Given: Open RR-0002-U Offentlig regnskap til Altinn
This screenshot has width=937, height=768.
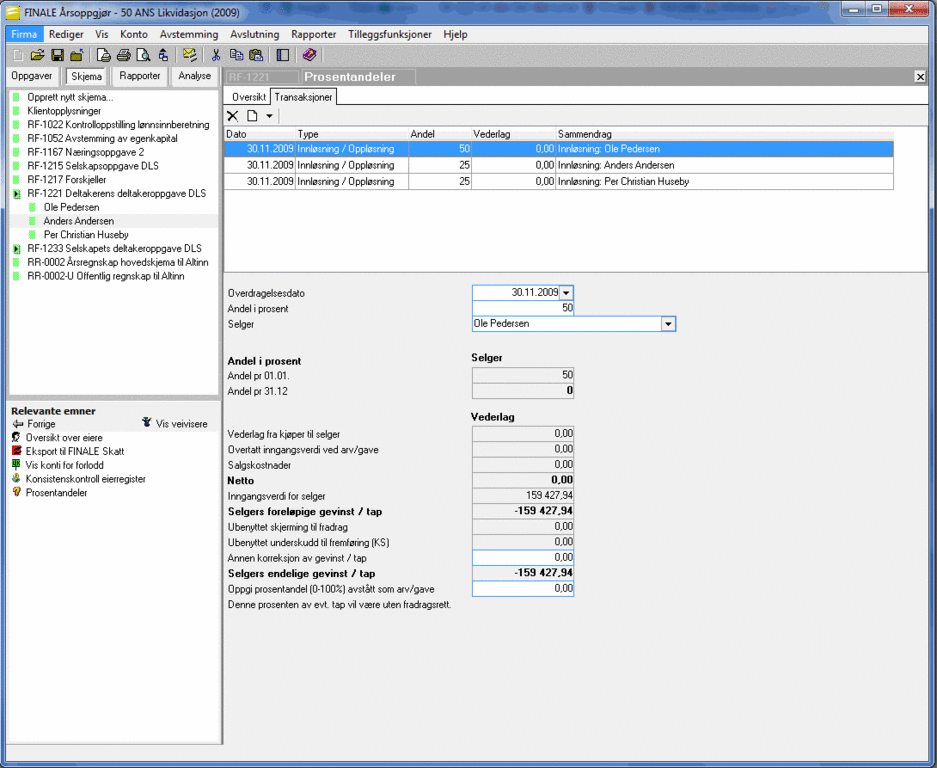Looking at the screenshot, I should click(x=106, y=276).
